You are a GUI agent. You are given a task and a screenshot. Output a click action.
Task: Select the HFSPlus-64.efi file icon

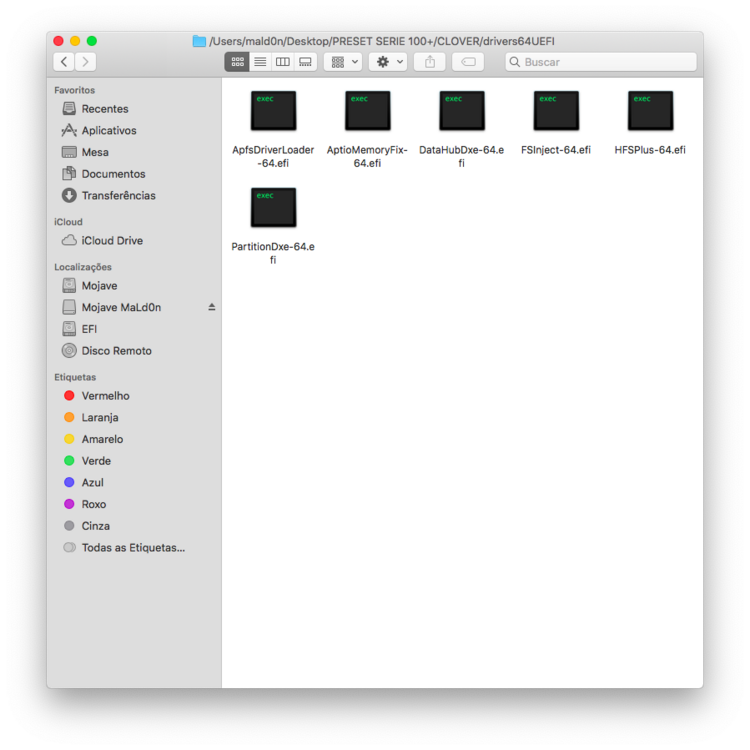(x=650, y=111)
